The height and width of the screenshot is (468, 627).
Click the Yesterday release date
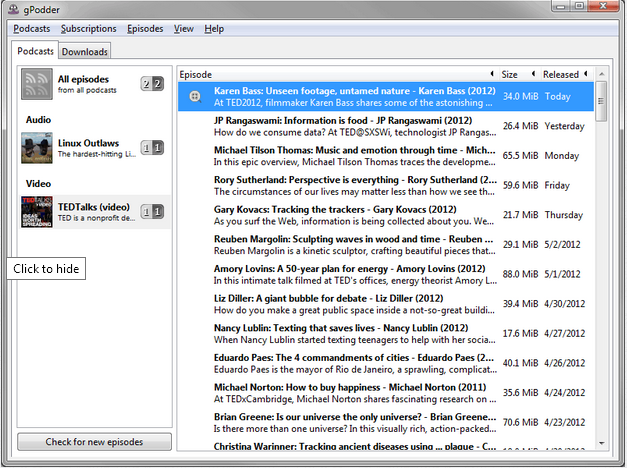pyautogui.click(x=564, y=126)
